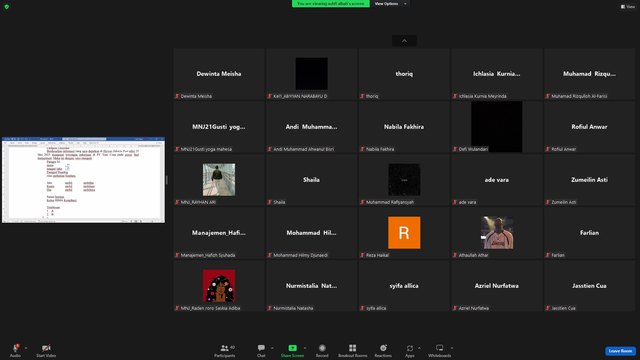
Task: Select Reza Haikal orange R avatar
Action: tap(404, 233)
